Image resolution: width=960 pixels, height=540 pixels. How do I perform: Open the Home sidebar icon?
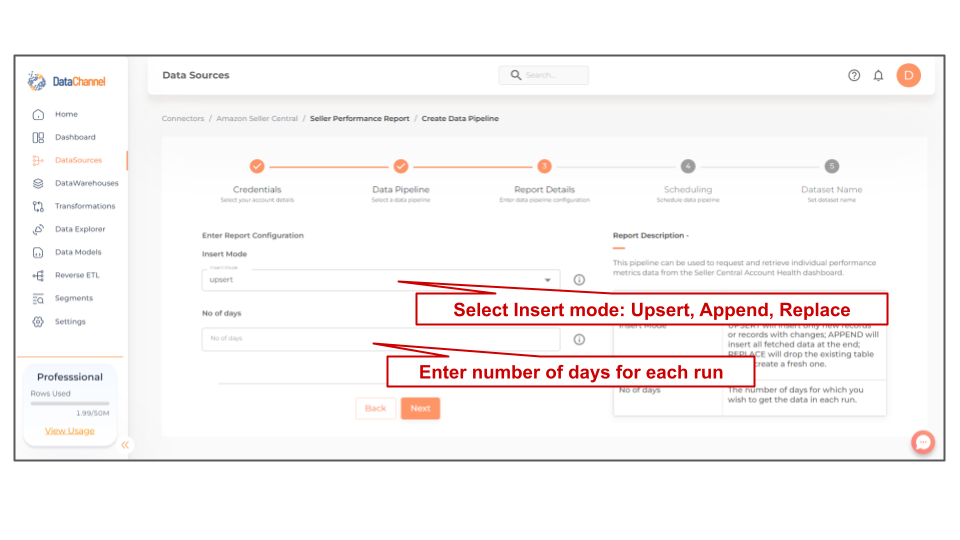pos(38,114)
